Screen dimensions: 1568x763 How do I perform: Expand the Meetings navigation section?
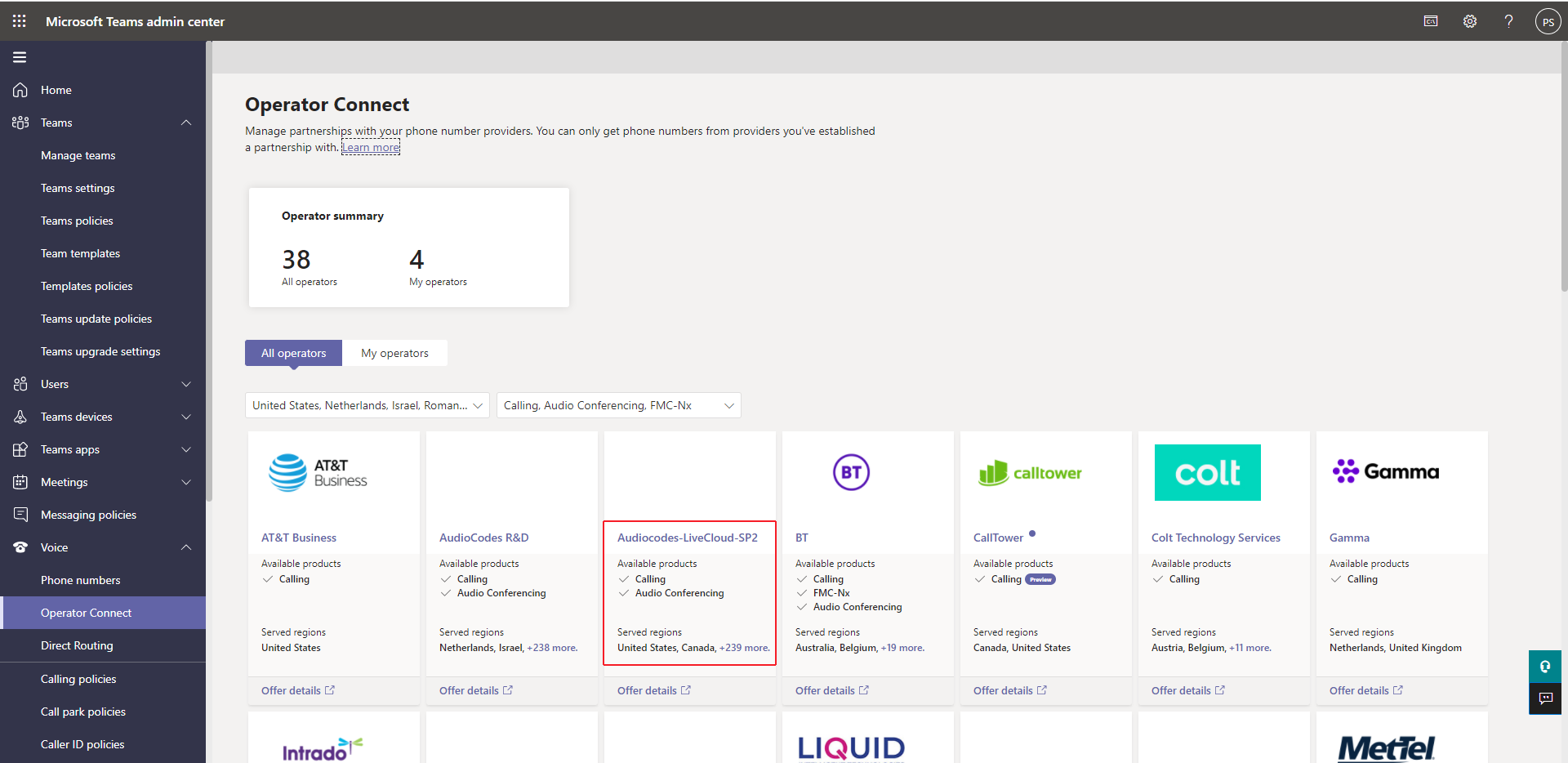click(x=186, y=482)
